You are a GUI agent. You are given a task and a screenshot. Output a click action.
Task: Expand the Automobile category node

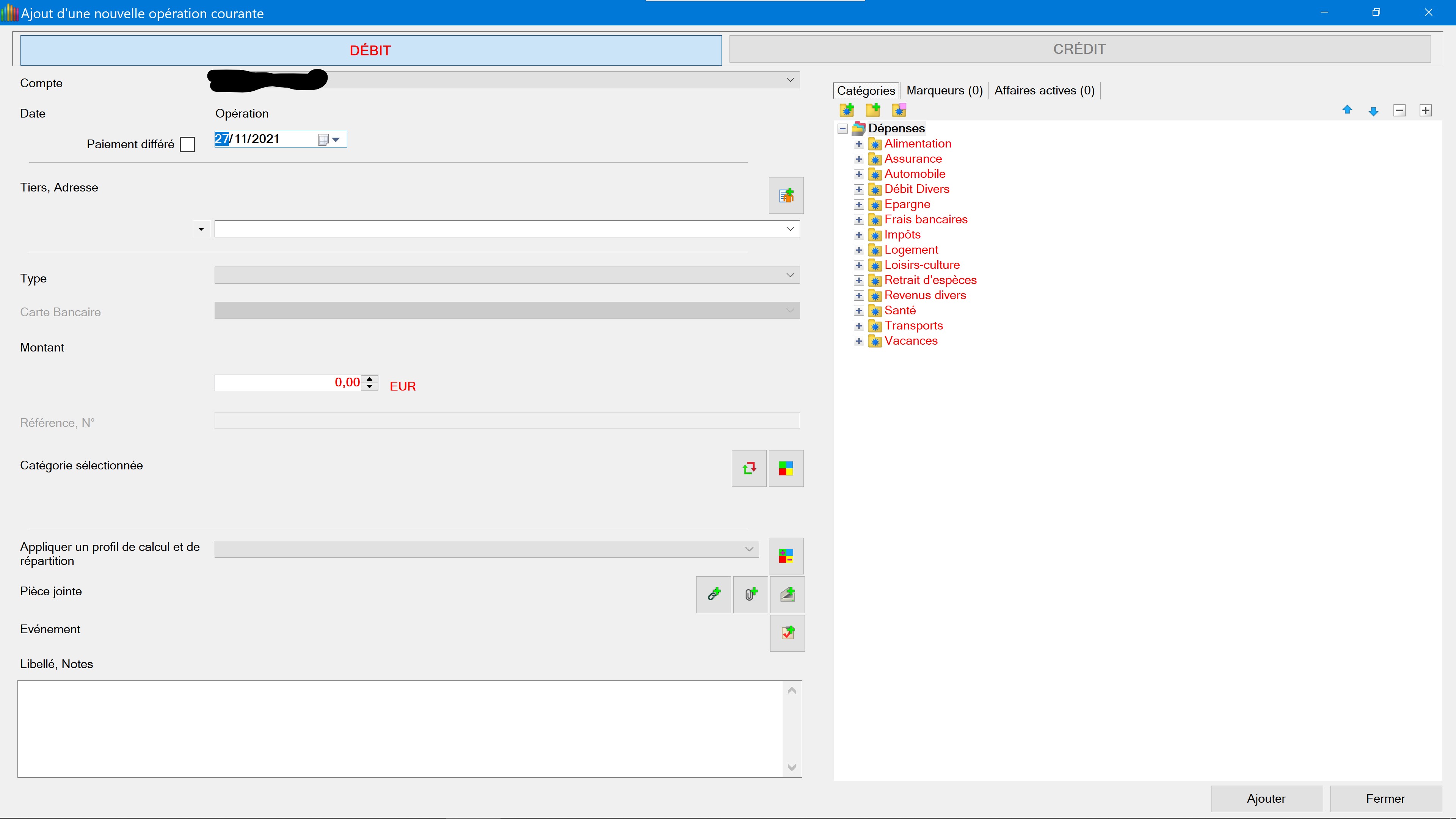[x=858, y=174]
